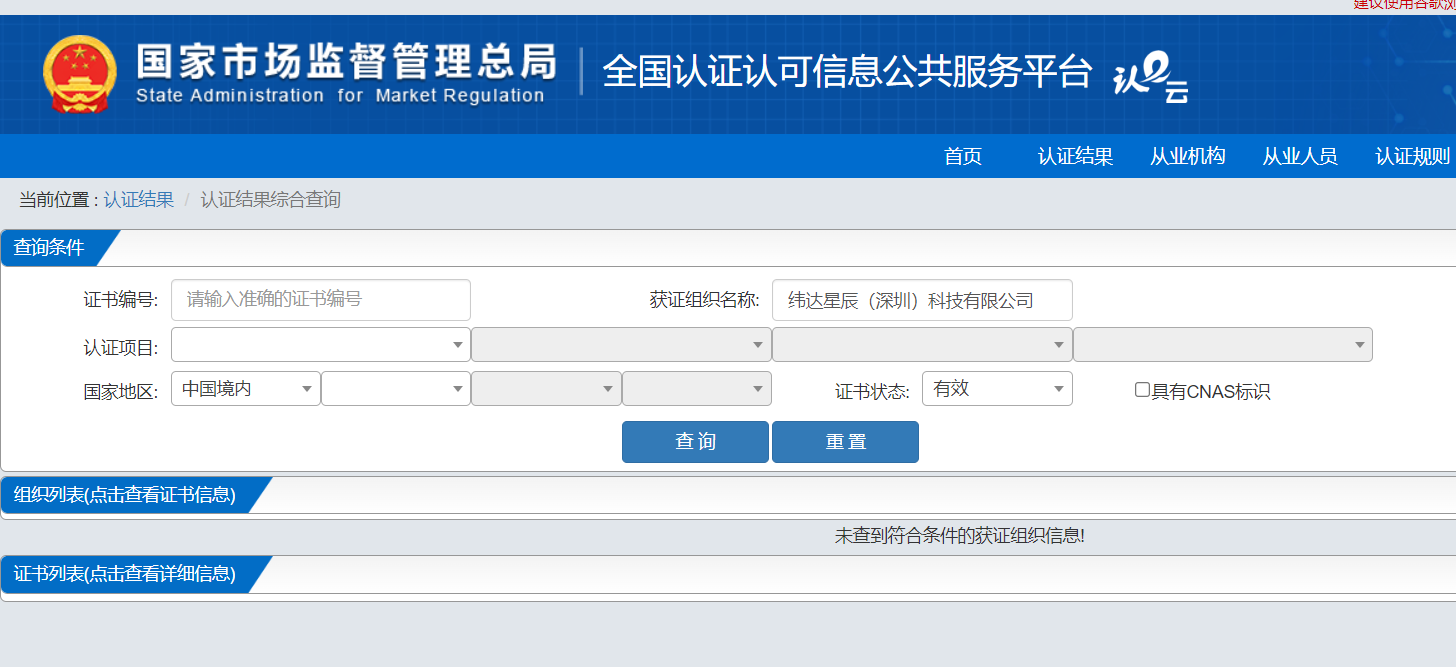Open the third 国家地区 dropdown
Viewport: 1456px width, 667px height.
coord(546,389)
